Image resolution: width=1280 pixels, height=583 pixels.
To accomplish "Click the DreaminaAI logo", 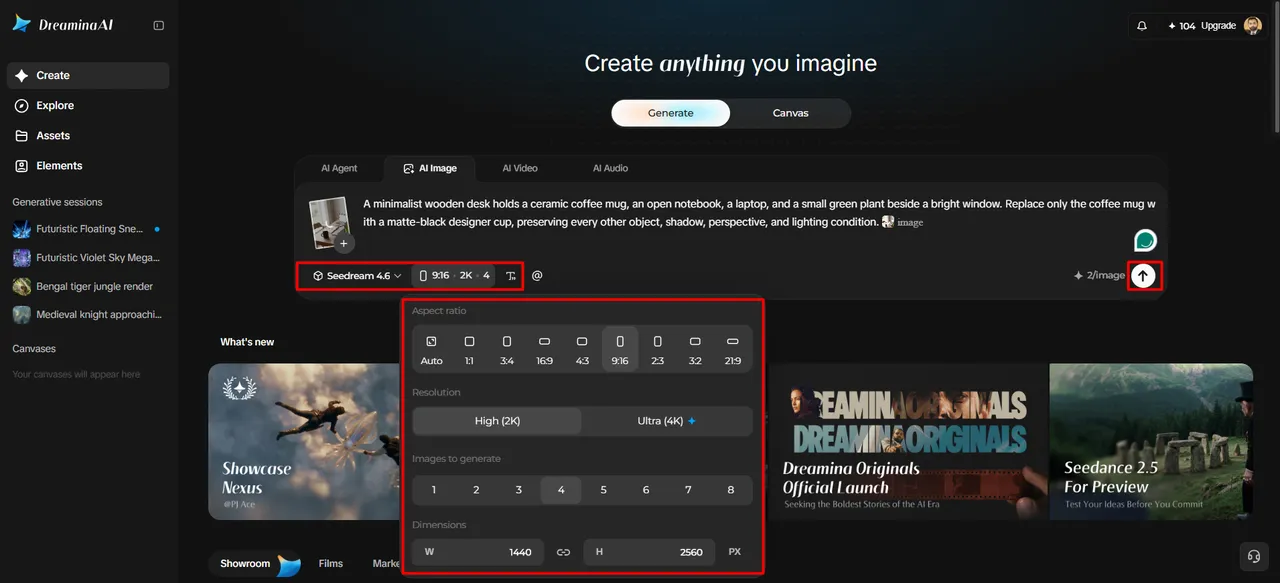I will coord(63,24).
